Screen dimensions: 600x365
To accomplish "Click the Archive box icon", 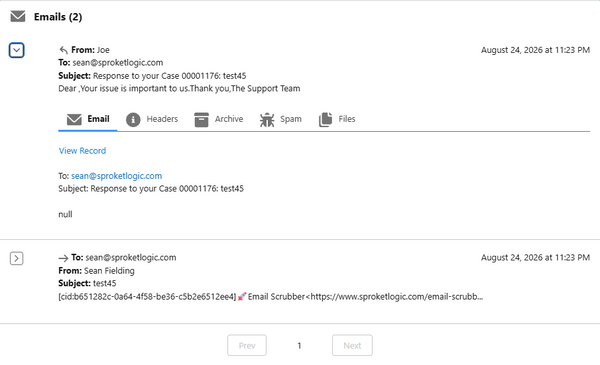I will click(x=201, y=119).
